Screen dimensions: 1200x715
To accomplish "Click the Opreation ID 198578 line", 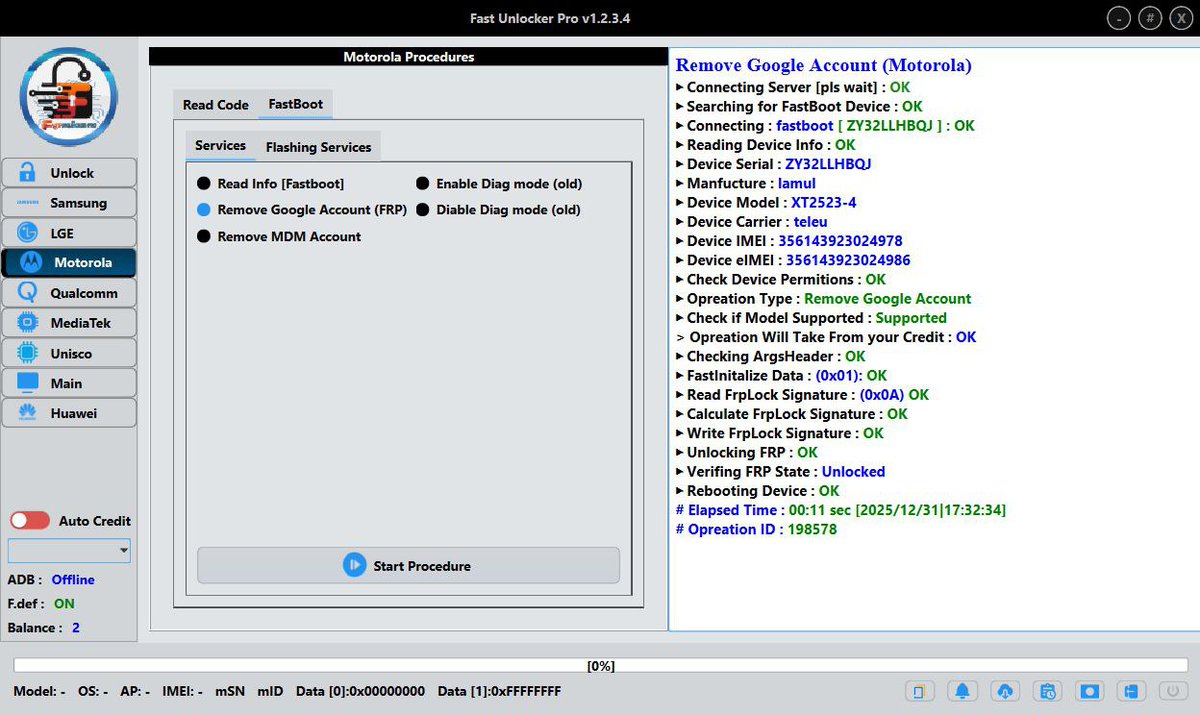I will click(756, 529).
